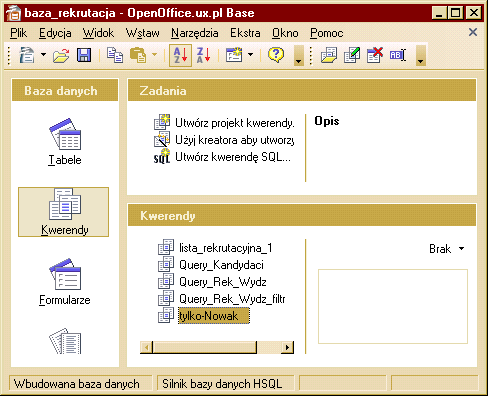
Task: Select query Query_Rek_Wydz
Action: (223, 282)
